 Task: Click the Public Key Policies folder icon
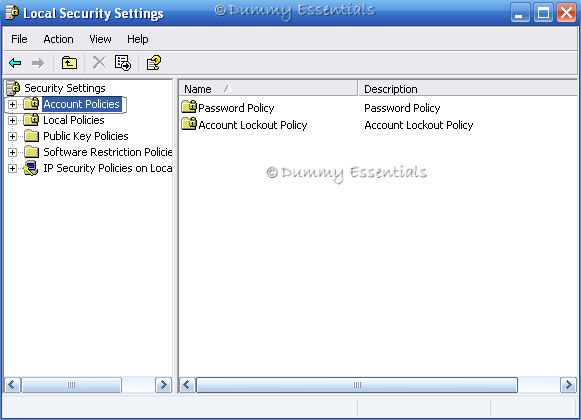pos(31,136)
